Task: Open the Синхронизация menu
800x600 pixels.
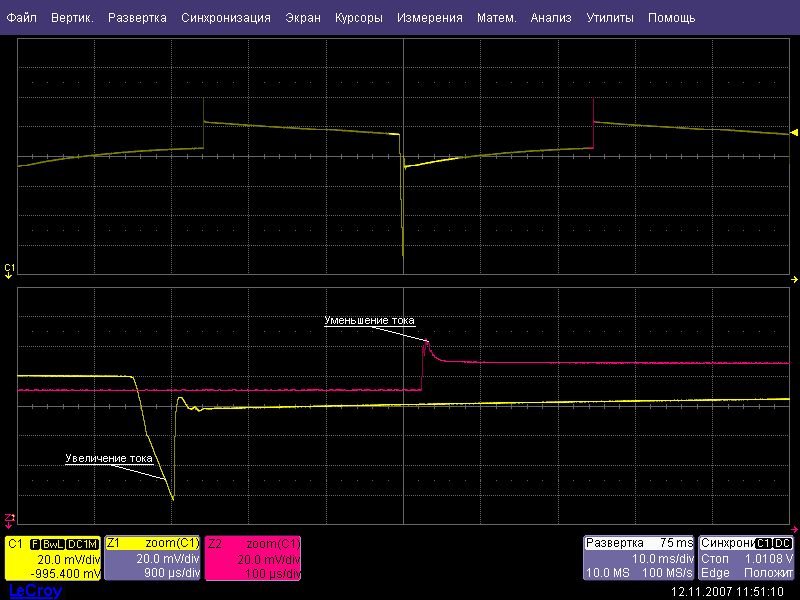Action: click(x=226, y=18)
